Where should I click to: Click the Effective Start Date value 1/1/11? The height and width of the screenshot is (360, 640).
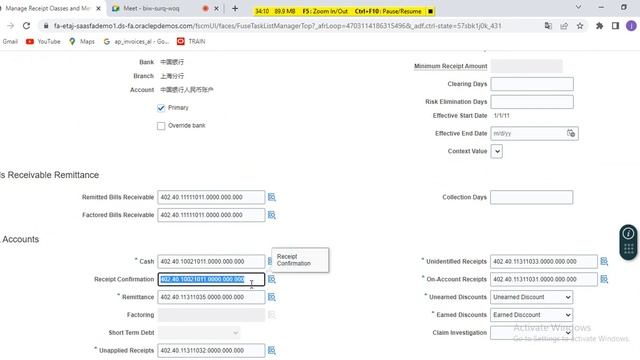501,116
